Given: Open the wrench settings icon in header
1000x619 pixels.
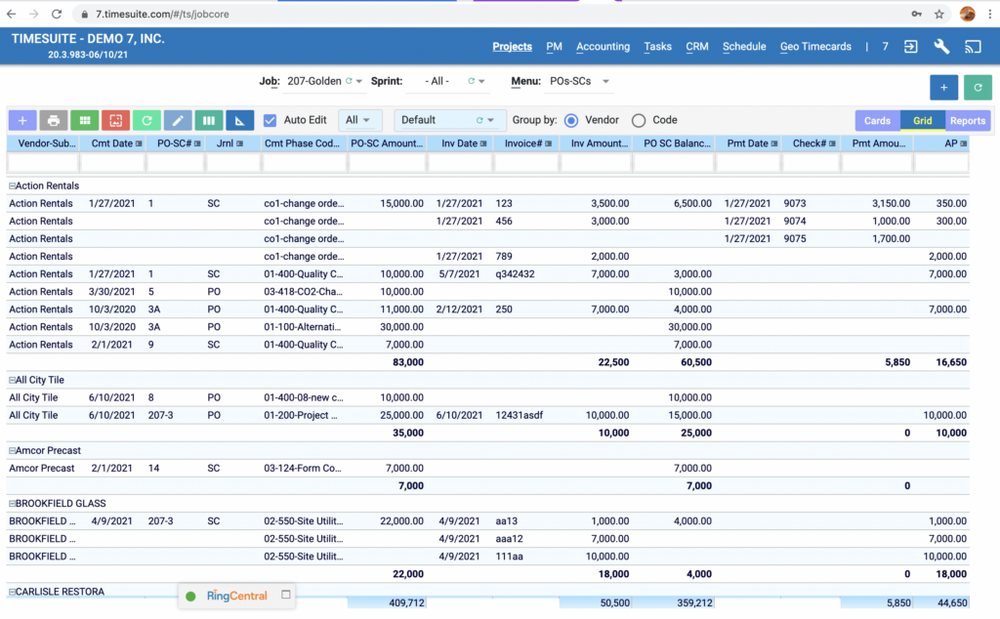Looking at the screenshot, I should point(941,46).
